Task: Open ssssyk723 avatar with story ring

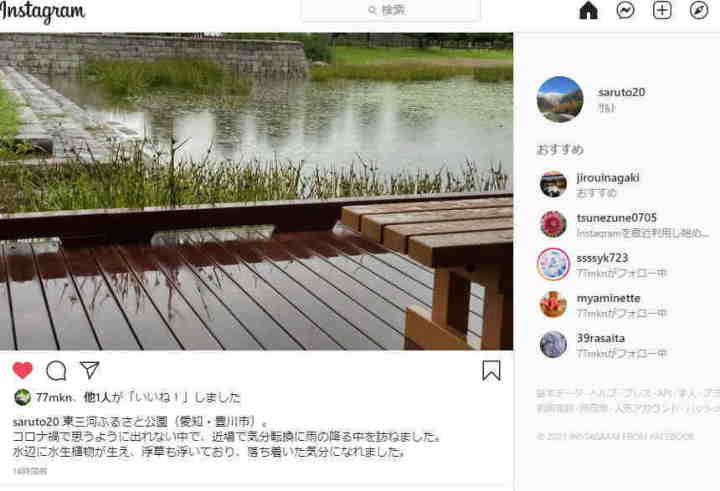Action: pos(553,264)
